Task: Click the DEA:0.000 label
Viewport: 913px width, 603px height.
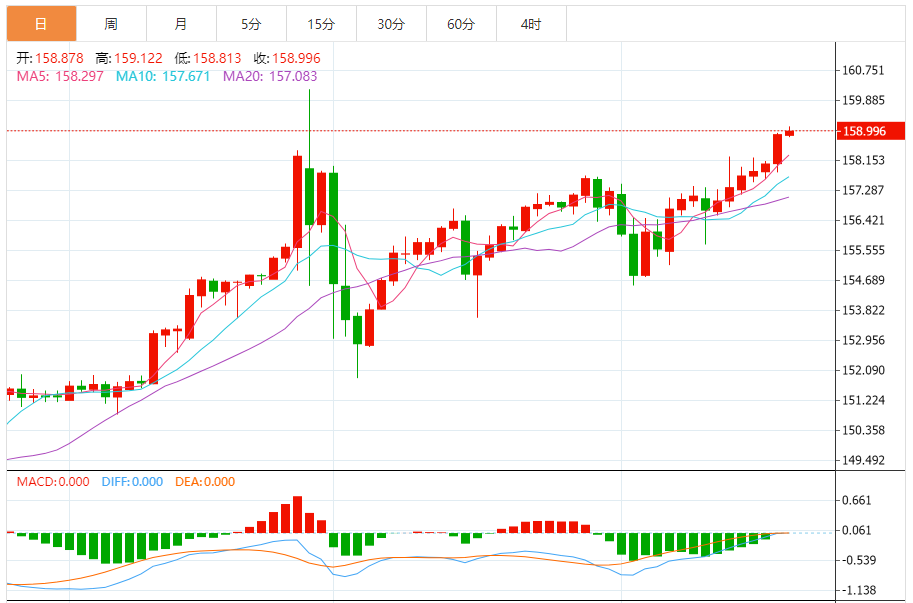Action: (x=205, y=482)
